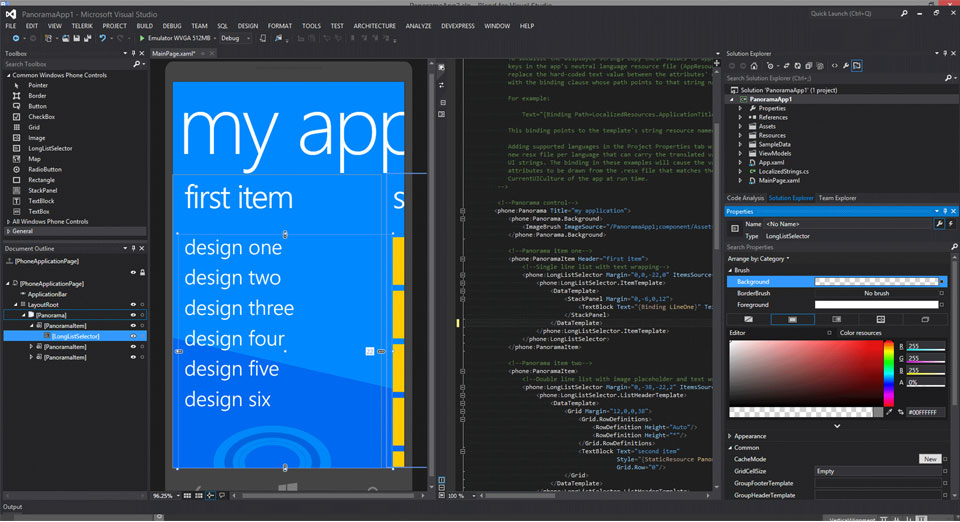Image resolution: width=960 pixels, height=522 pixels.
Task: Pin the Toolbox panel
Action: point(133,53)
